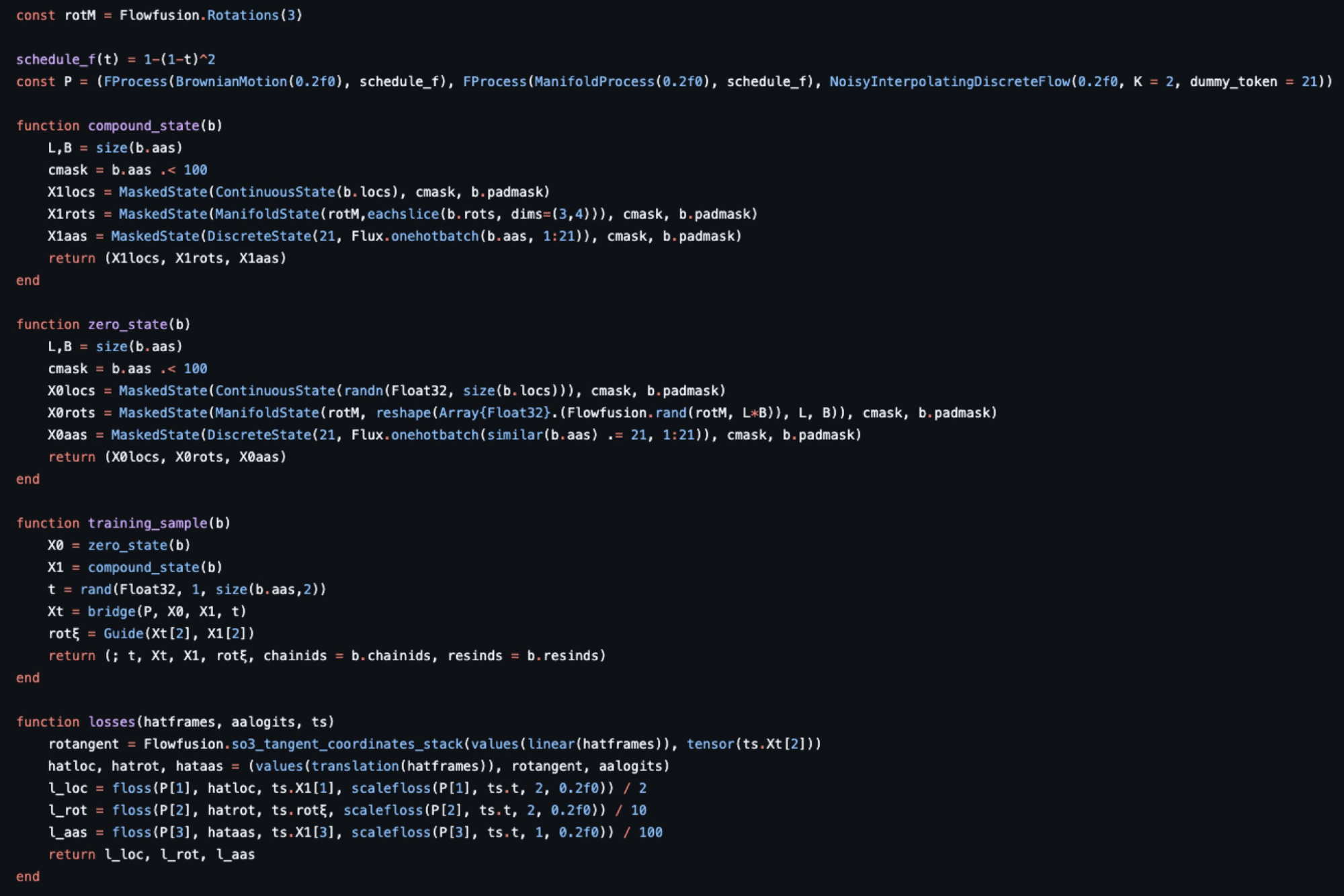This screenshot has height=896, width=1344.
Task: Click the l_rot variable assignment
Action: [67, 811]
